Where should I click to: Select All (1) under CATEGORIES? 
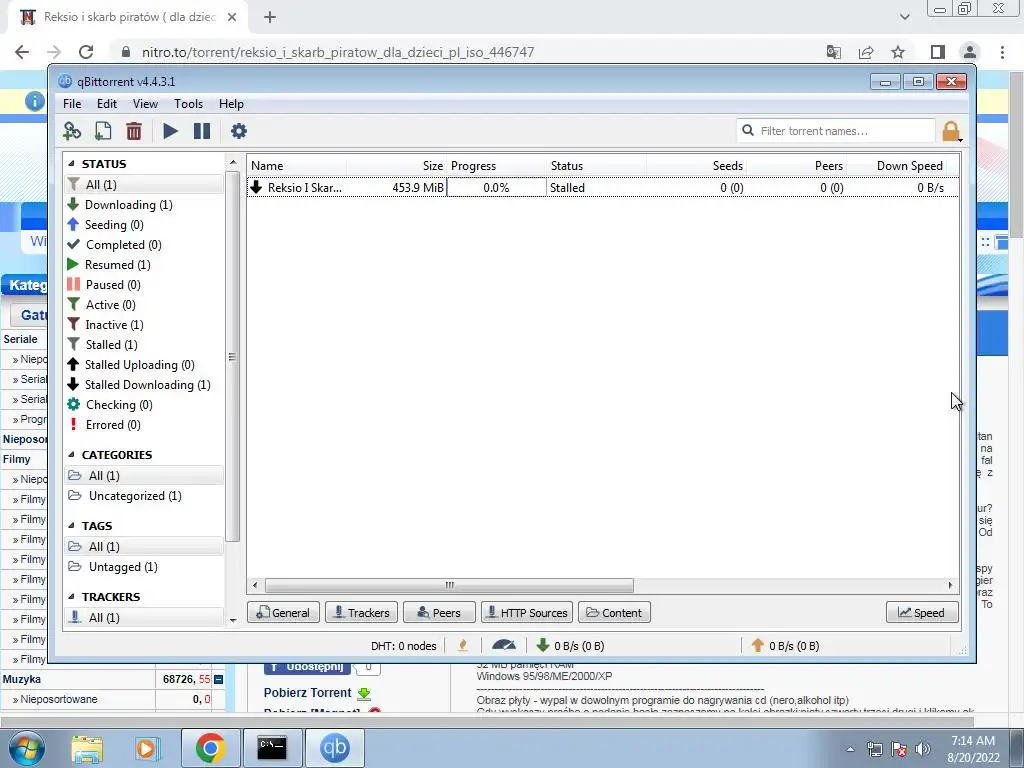144,475
